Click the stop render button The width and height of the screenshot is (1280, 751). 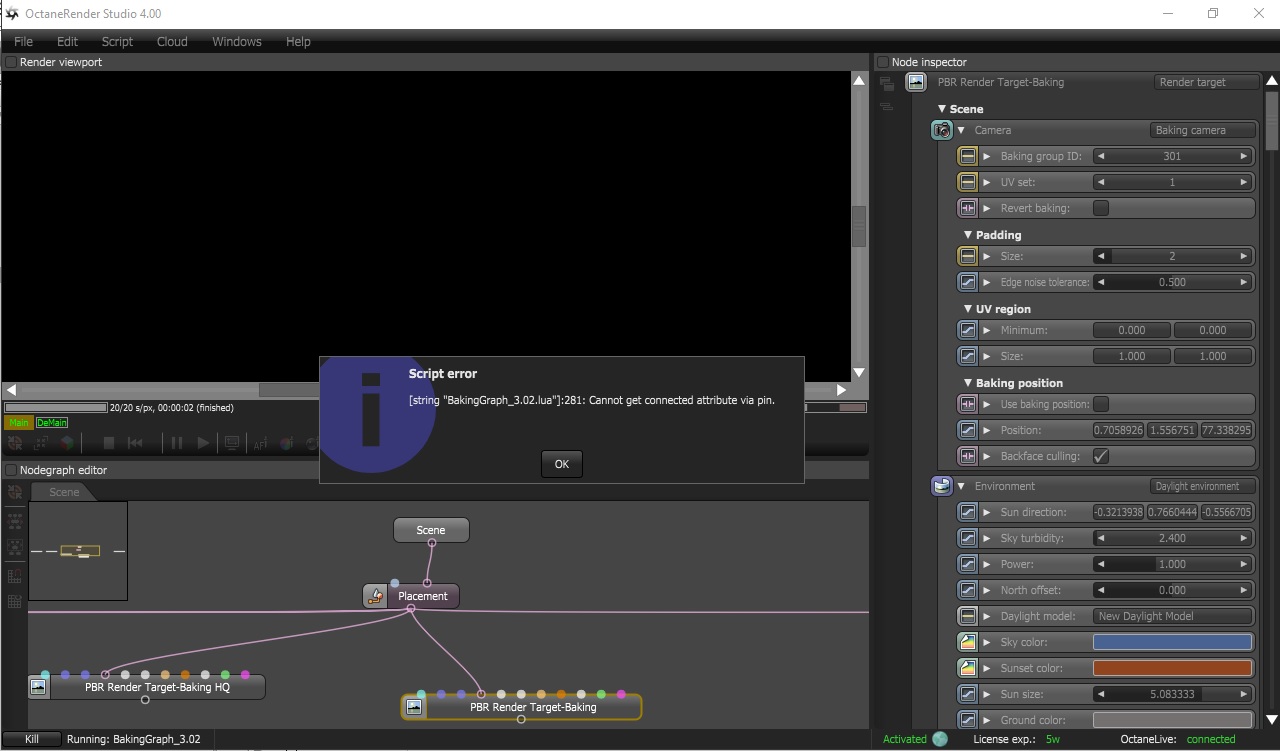point(109,443)
